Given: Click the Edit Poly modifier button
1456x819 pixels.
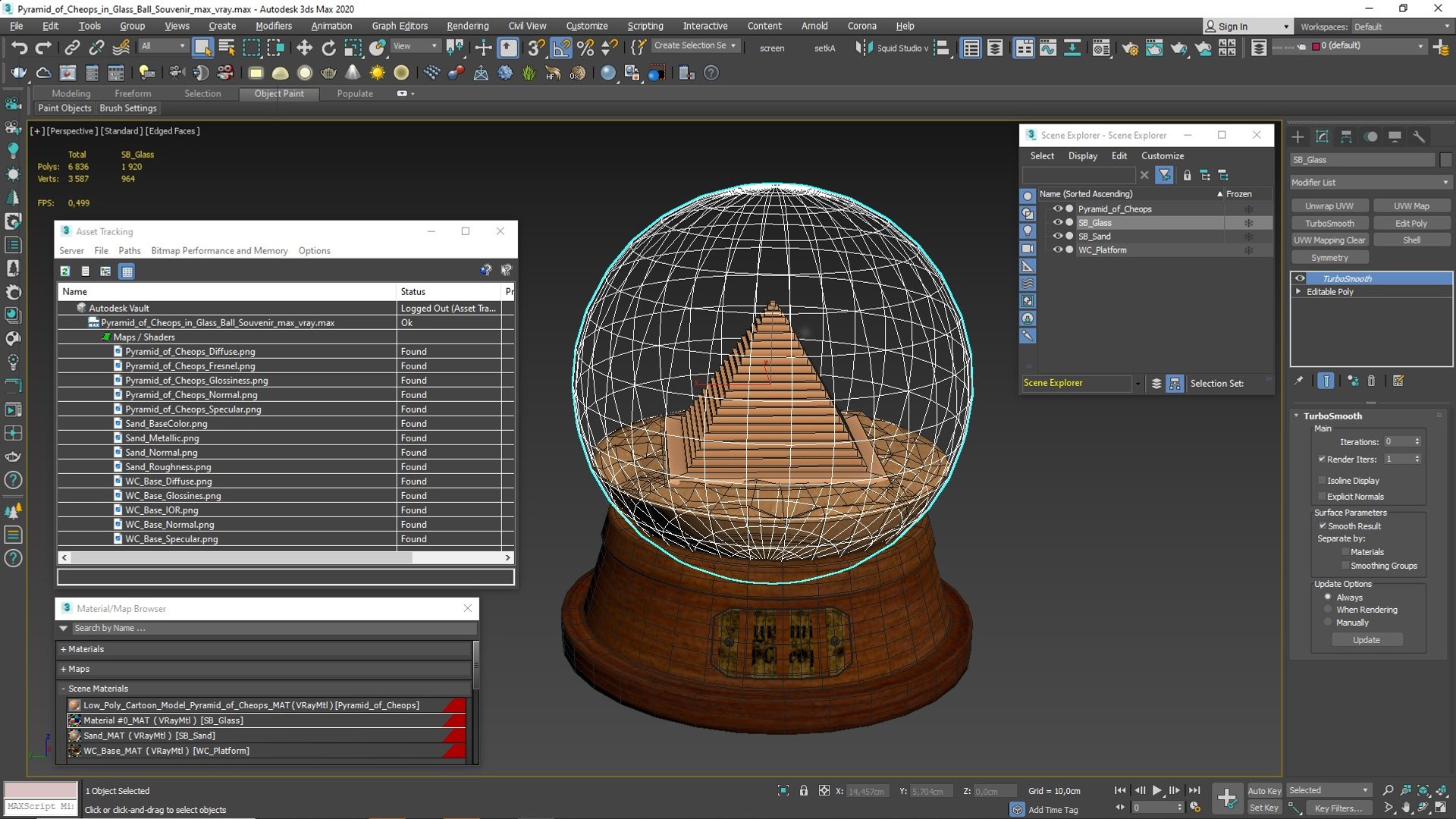Looking at the screenshot, I should (1410, 223).
